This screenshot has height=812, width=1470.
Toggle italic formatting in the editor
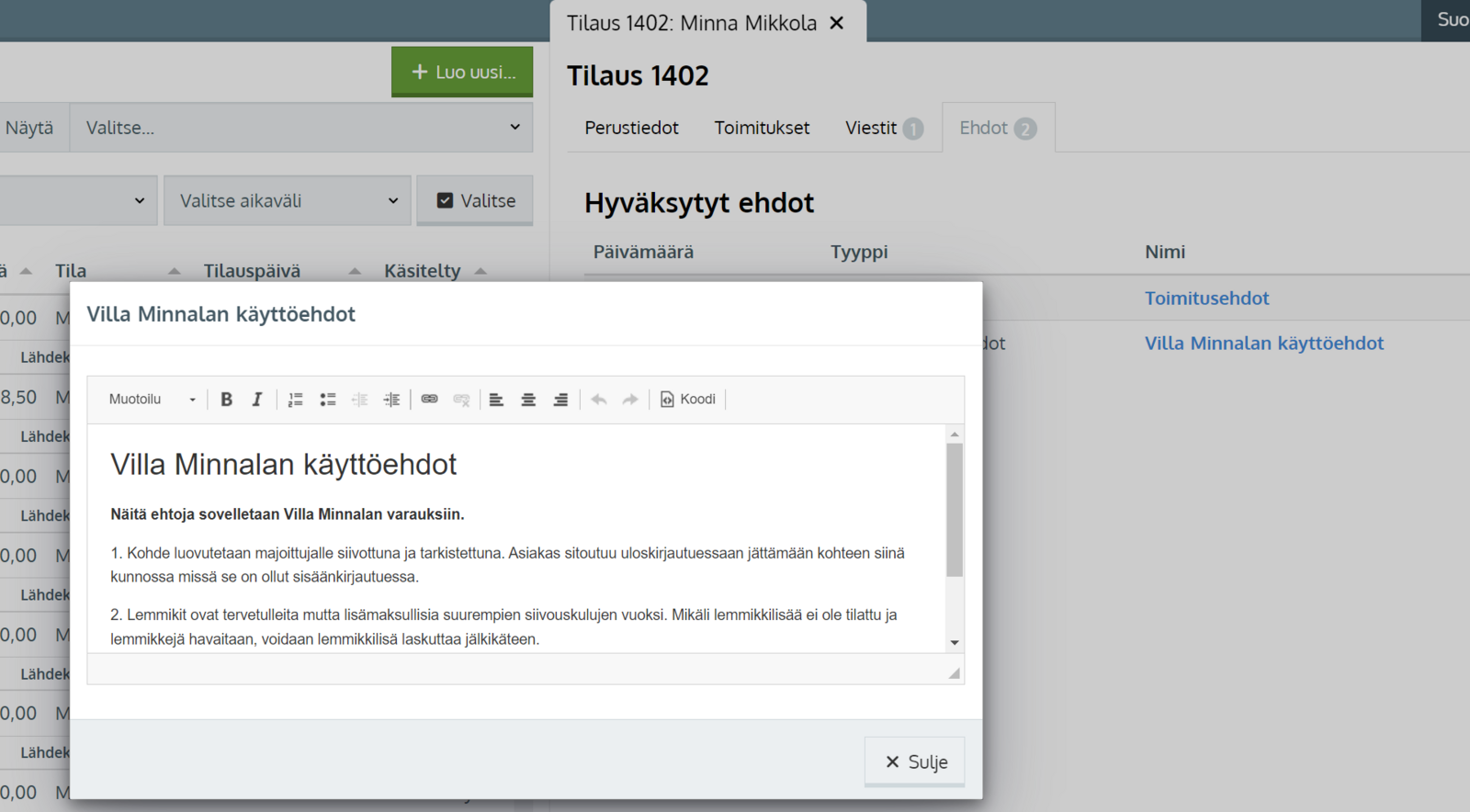[257, 400]
